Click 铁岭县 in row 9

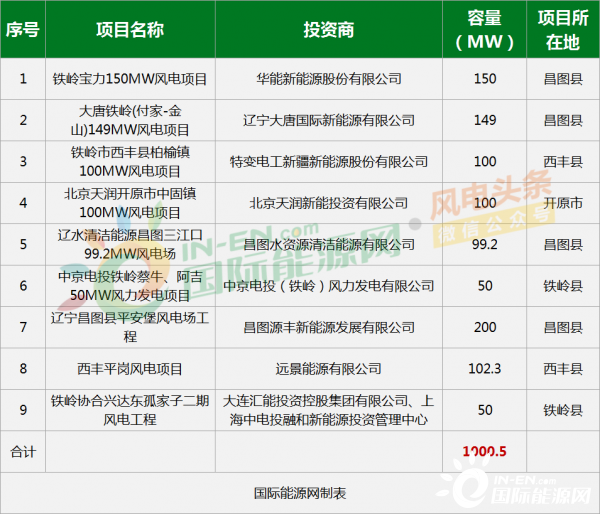coord(563,410)
